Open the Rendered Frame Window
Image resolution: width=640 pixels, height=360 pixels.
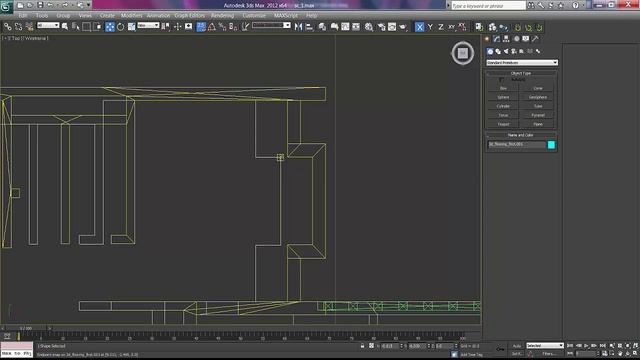(392, 27)
